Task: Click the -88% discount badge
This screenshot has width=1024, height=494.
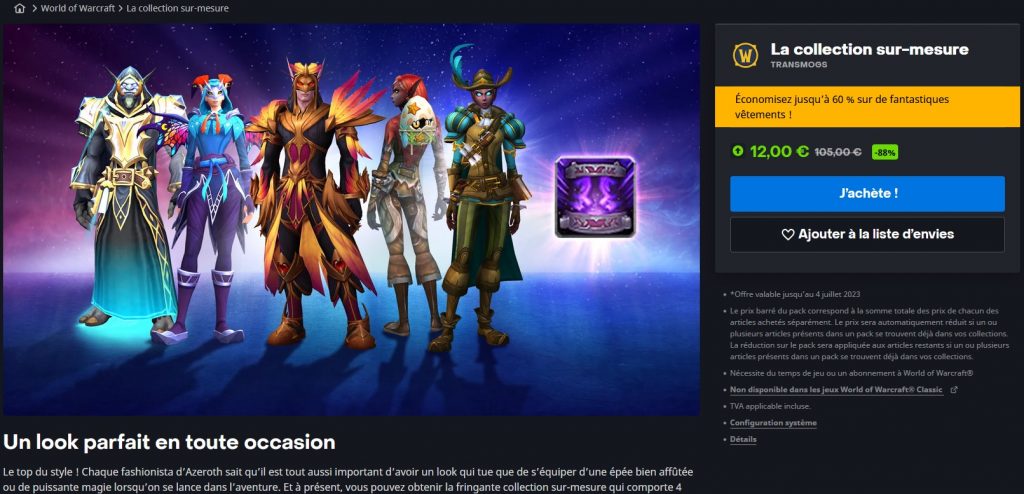Action: click(885, 152)
